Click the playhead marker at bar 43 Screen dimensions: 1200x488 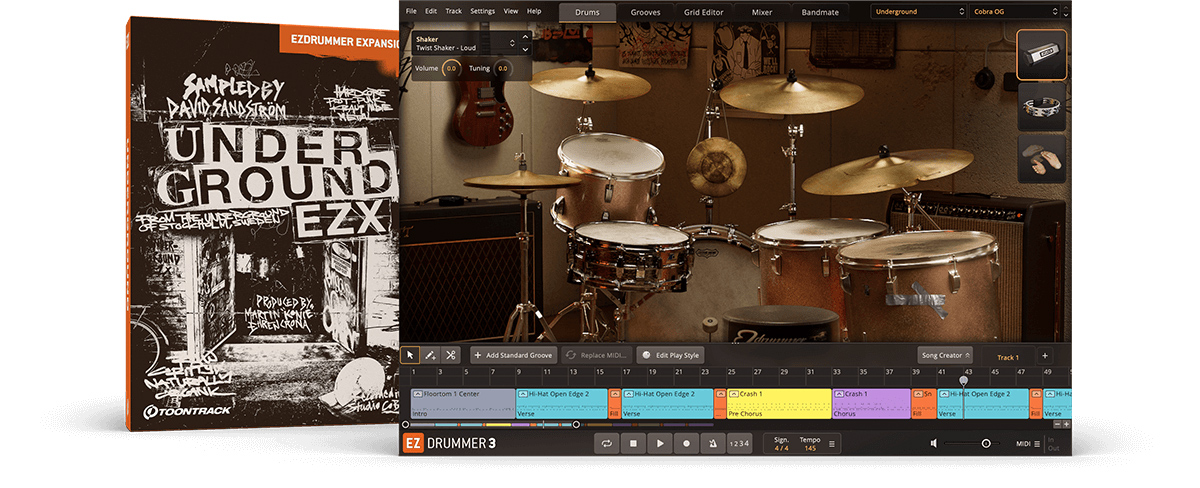click(963, 380)
